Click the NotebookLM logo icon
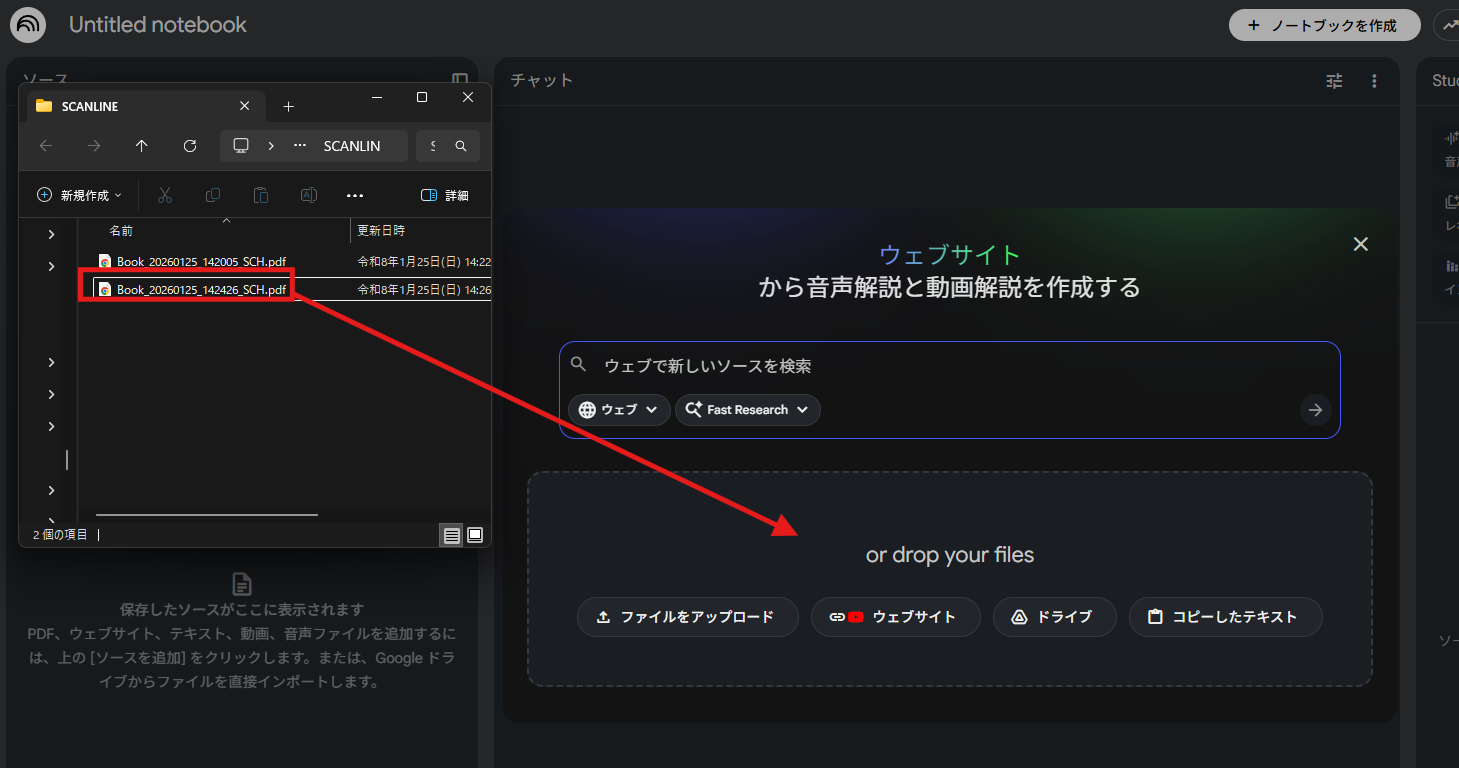This screenshot has height=768, width=1459. tap(27, 24)
